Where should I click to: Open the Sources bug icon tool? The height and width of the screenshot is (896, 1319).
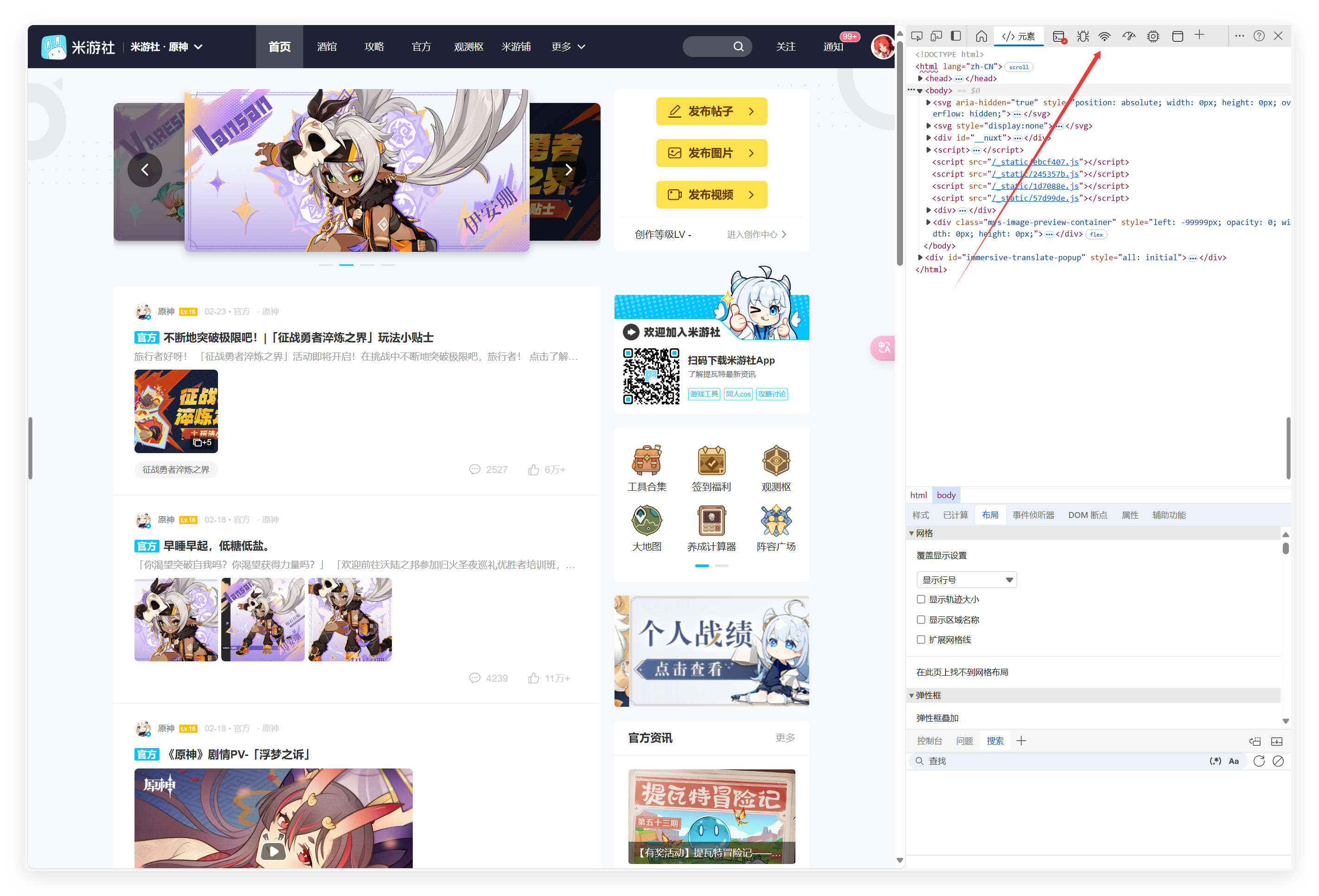[x=1083, y=36]
